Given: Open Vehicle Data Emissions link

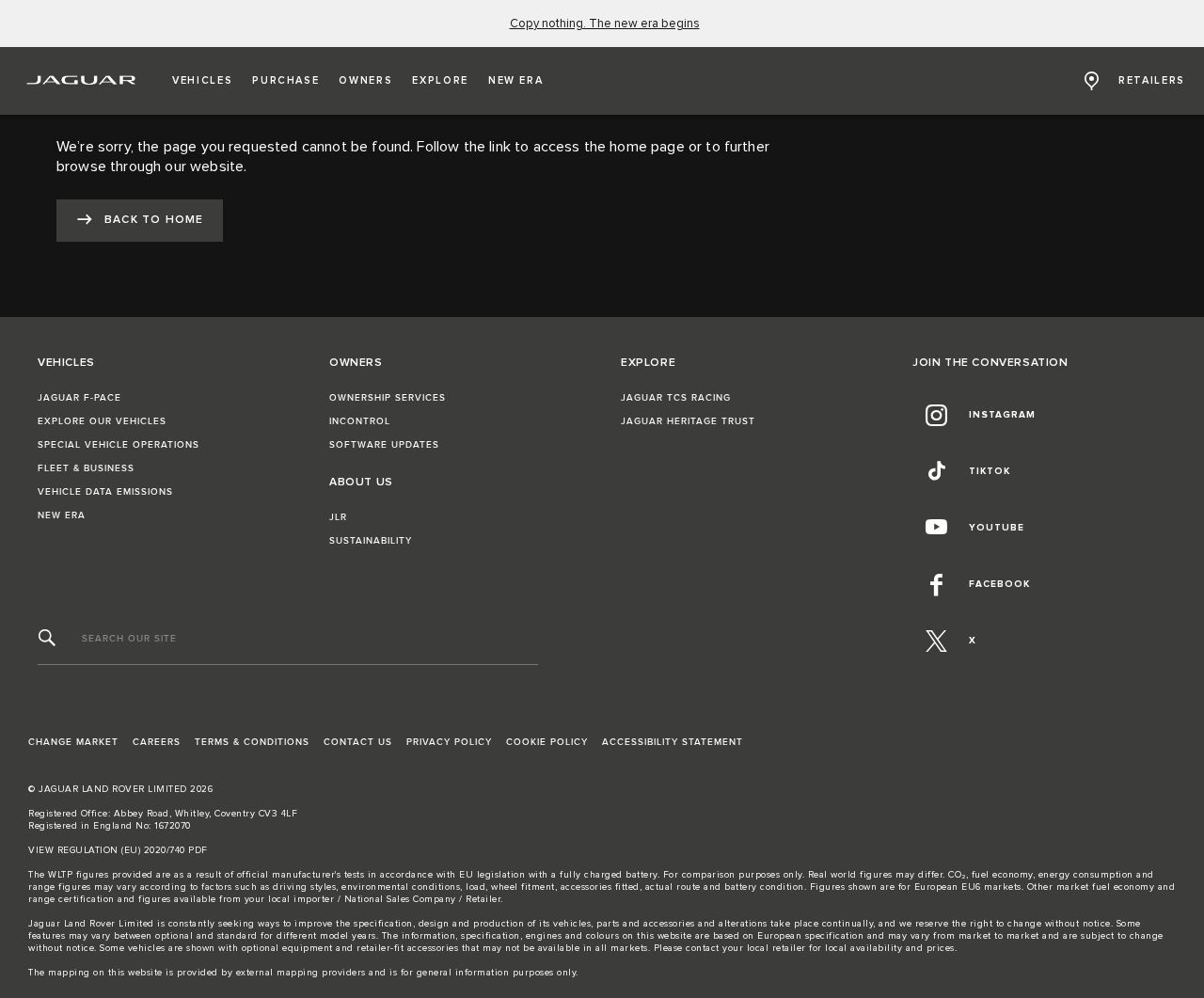Looking at the screenshot, I should tap(105, 492).
